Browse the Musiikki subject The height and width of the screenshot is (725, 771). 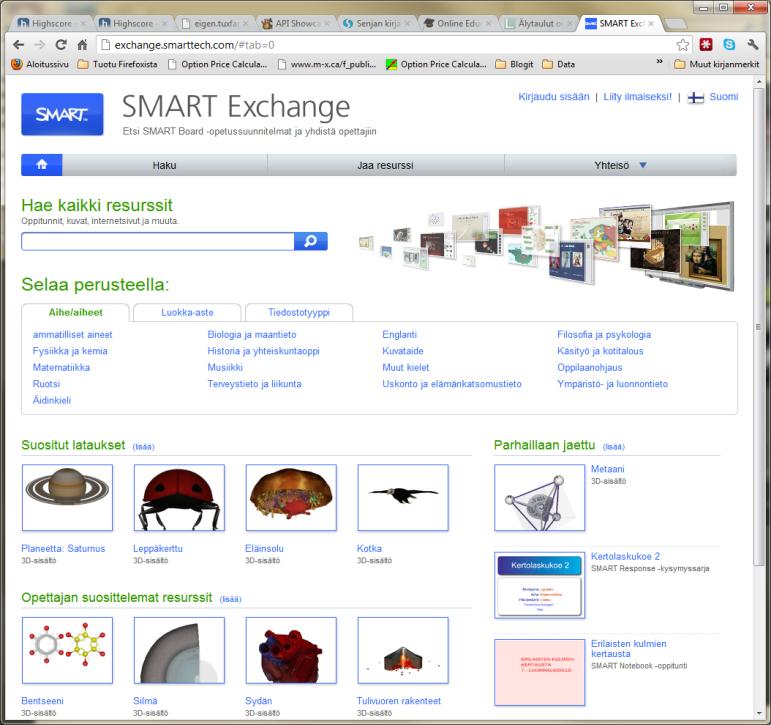point(225,367)
